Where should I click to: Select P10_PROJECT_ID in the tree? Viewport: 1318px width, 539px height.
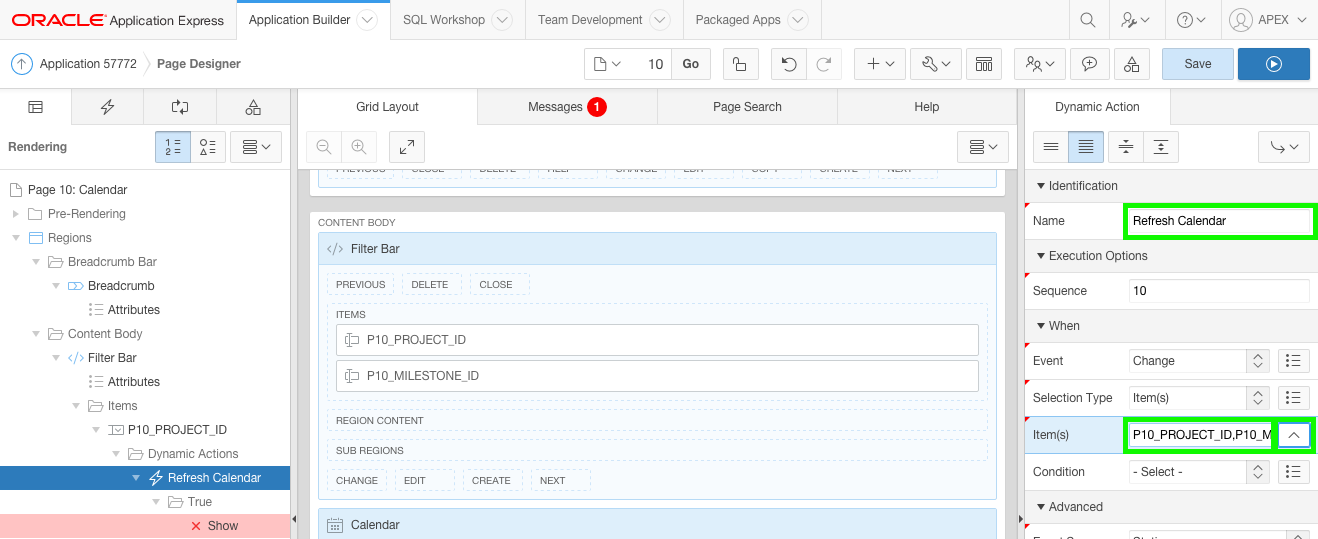pyautogui.click(x=177, y=430)
